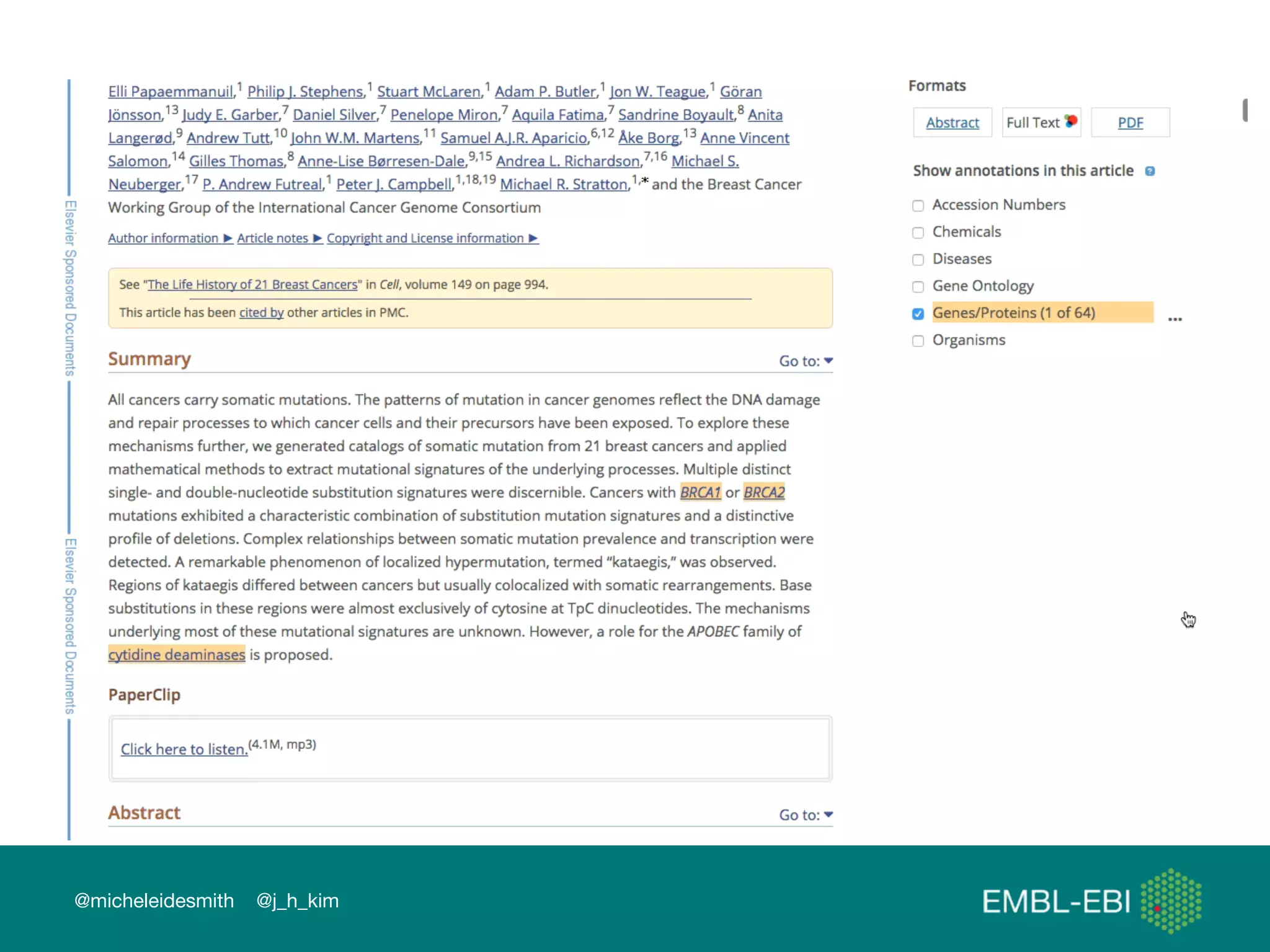Switch to the Abstract format tab

coord(952,123)
